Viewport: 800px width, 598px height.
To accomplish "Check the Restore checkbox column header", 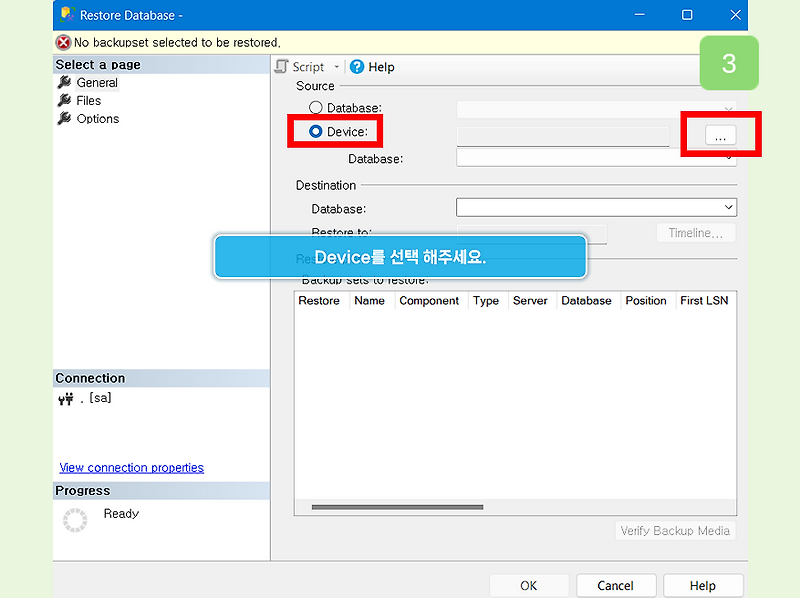I will tap(319, 300).
